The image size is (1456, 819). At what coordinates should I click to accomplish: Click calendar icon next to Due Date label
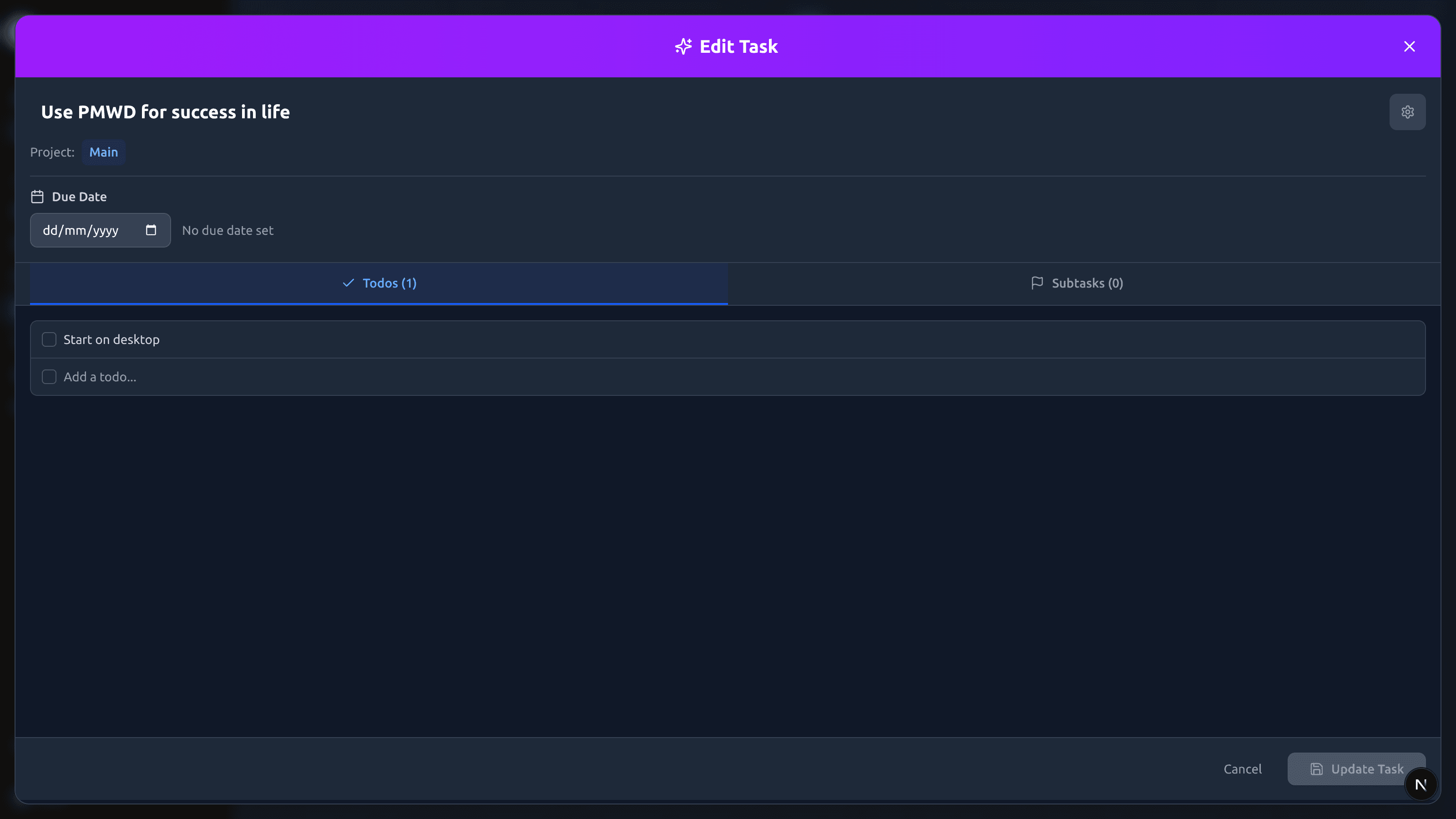coord(37,197)
